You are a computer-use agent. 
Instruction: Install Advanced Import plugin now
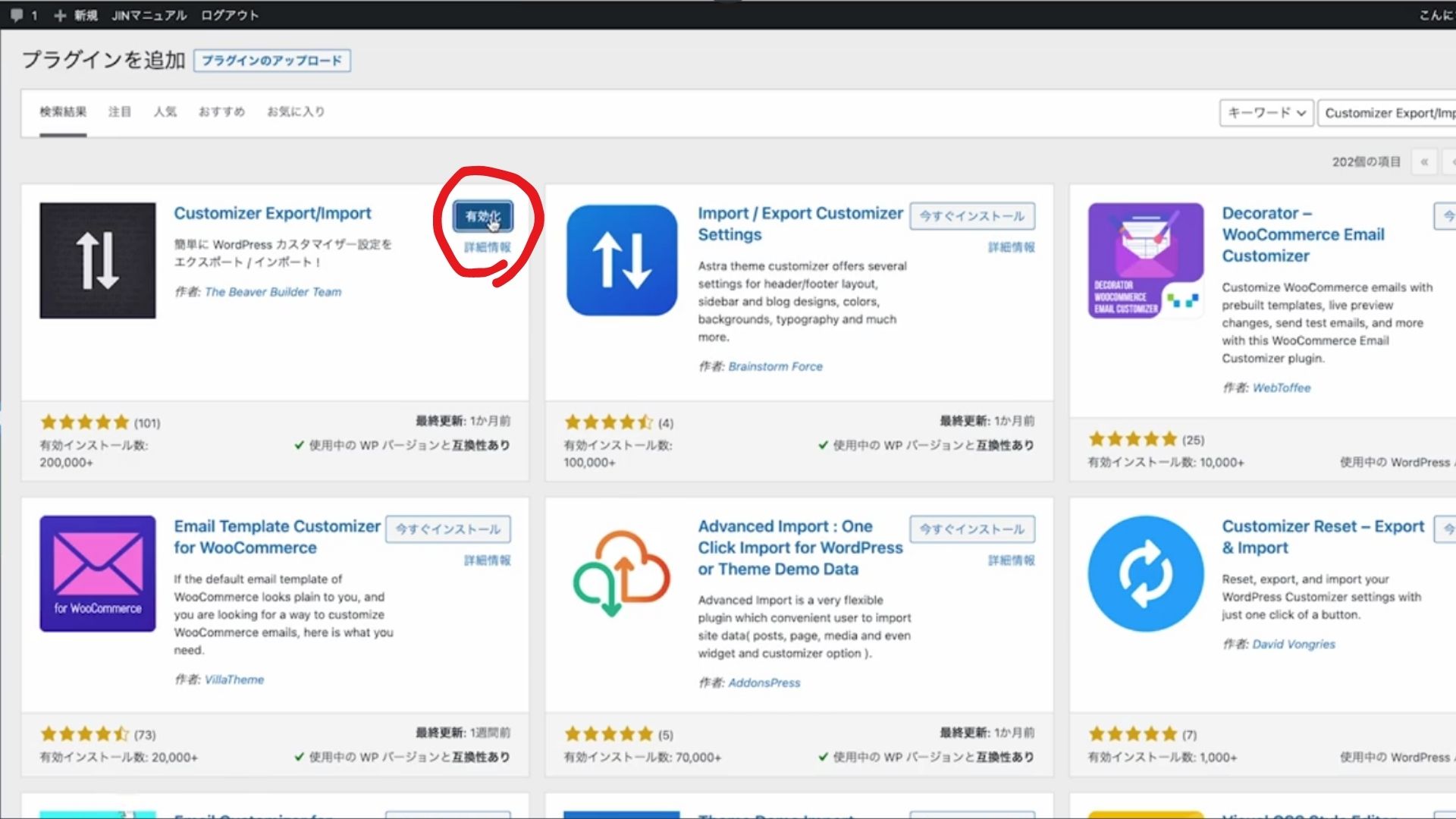click(971, 529)
